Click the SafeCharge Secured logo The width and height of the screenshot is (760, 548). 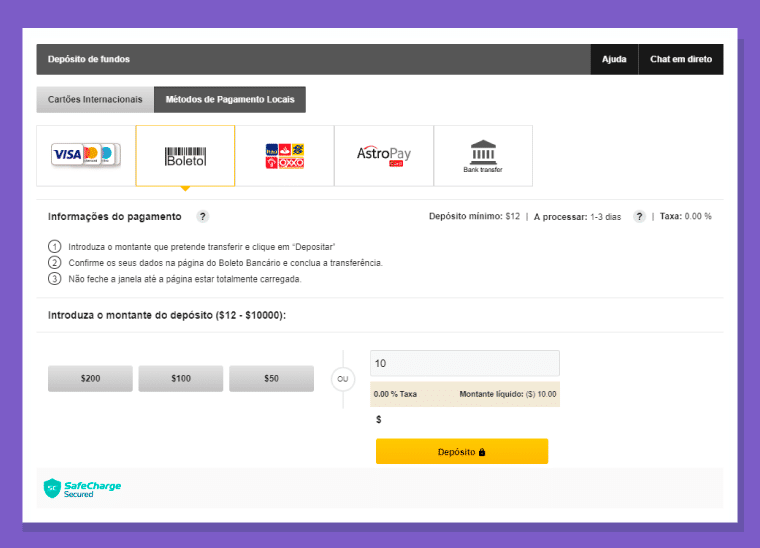click(x=82, y=488)
